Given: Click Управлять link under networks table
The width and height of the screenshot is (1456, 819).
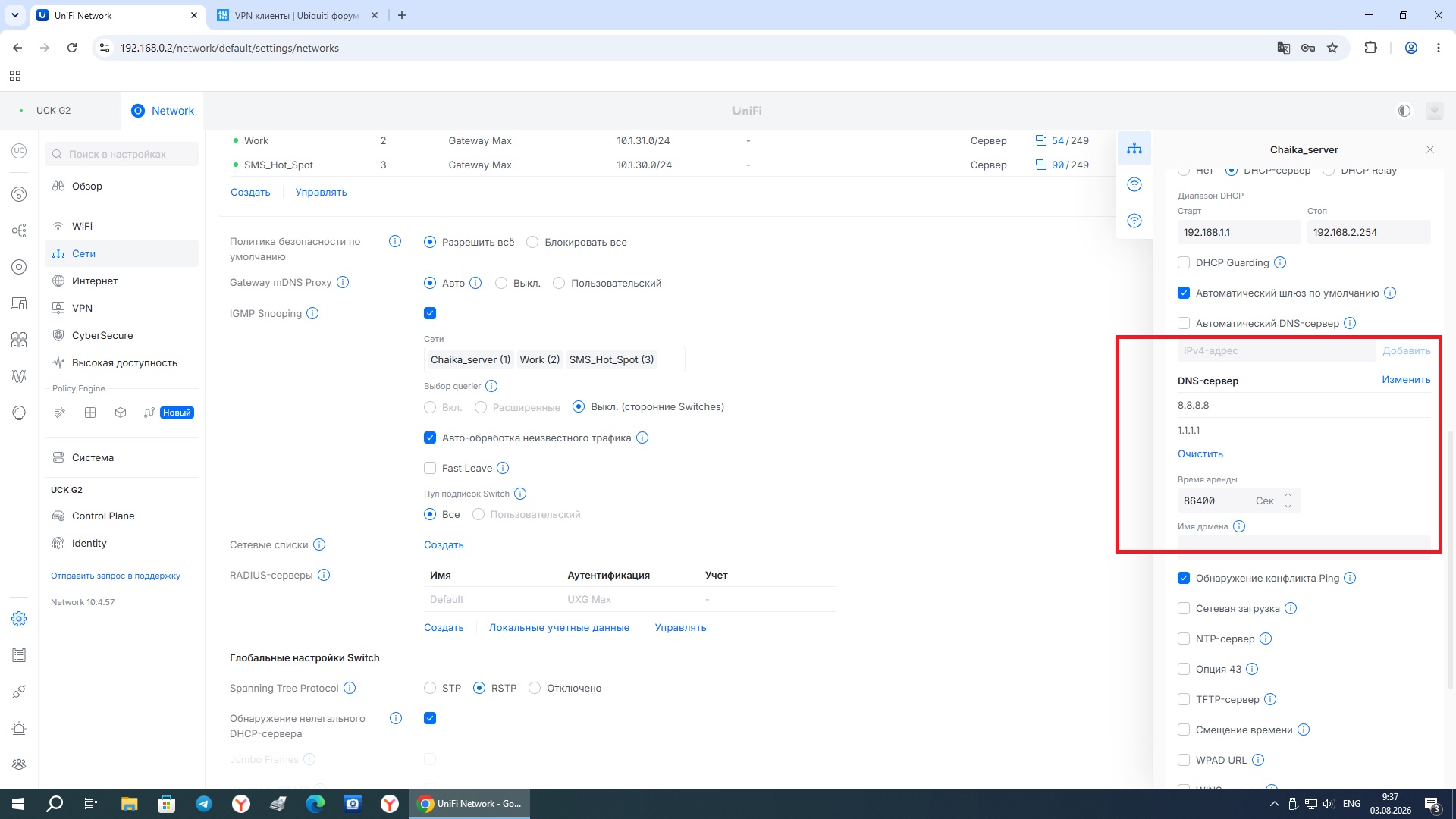Looking at the screenshot, I should [321, 192].
